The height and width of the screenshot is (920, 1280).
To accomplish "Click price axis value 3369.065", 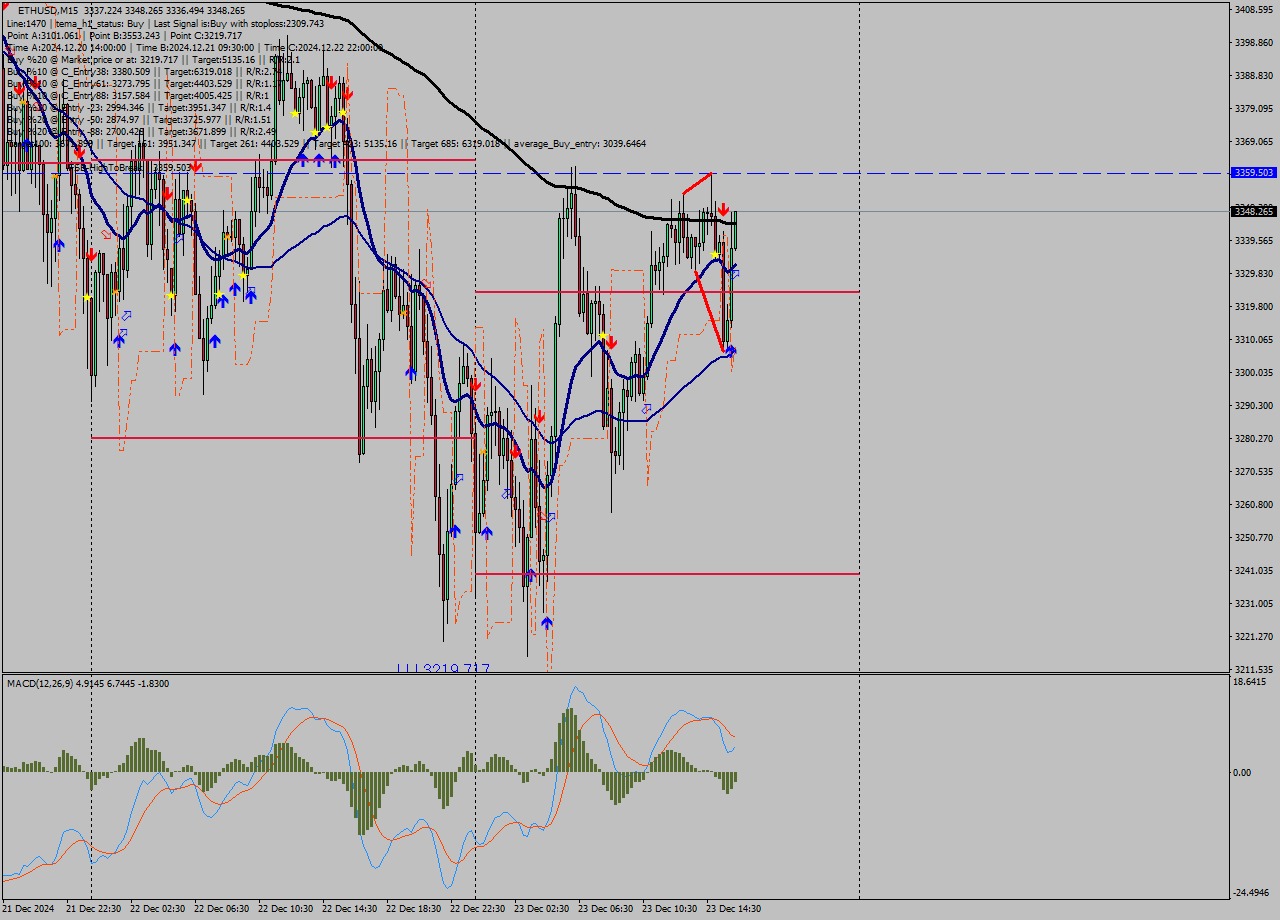I will pos(1254,141).
